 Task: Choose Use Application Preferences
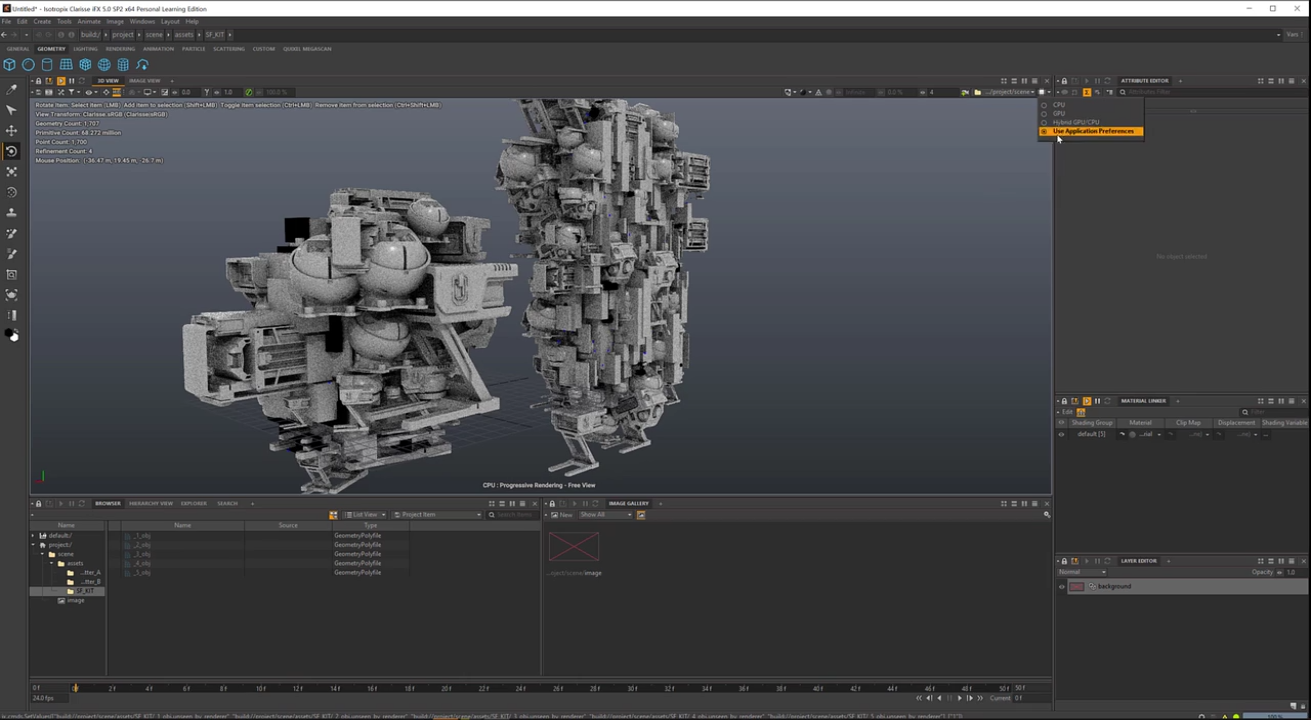click(1092, 131)
